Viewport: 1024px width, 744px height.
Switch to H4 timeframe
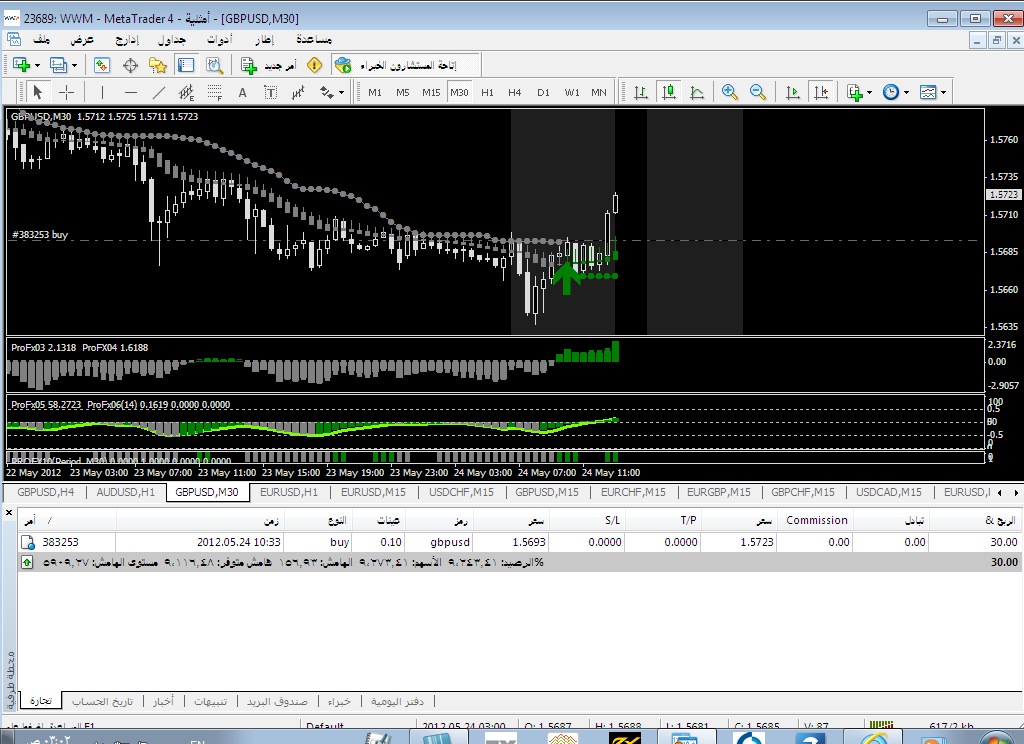pyautogui.click(x=515, y=92)
